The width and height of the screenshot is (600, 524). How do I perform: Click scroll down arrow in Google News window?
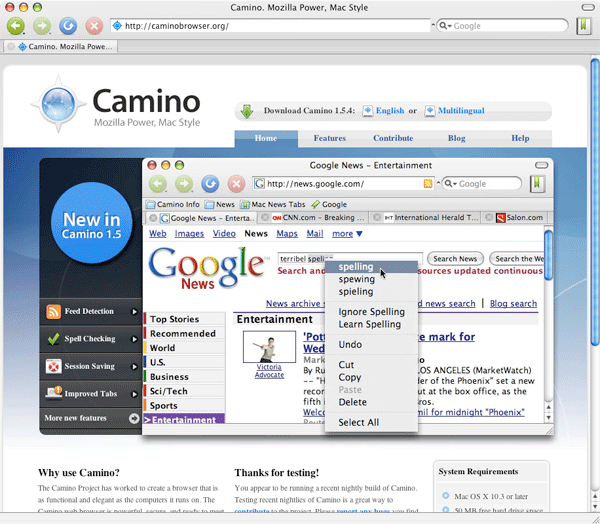pos(548,418)
